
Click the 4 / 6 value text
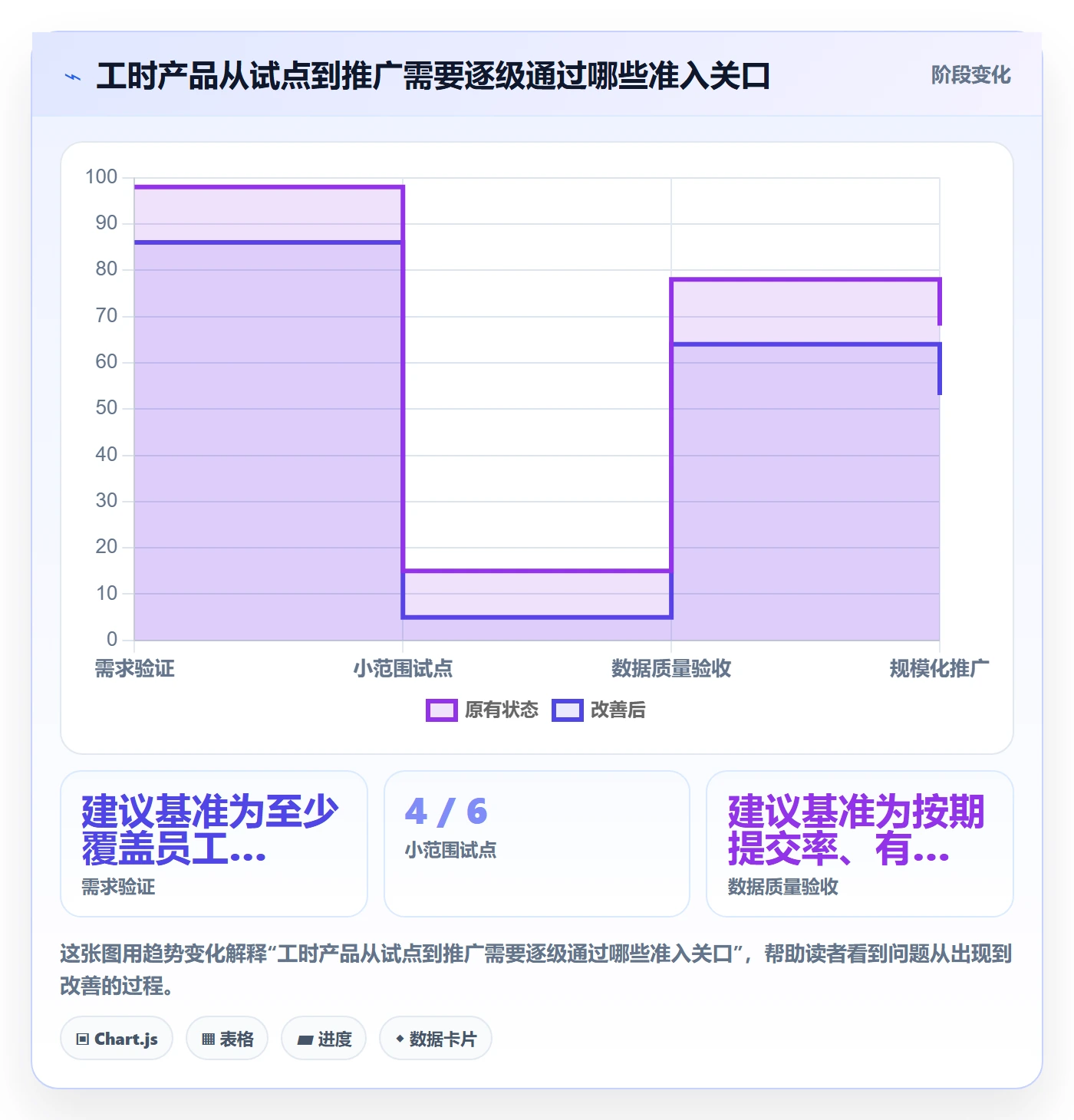(446, 812)
